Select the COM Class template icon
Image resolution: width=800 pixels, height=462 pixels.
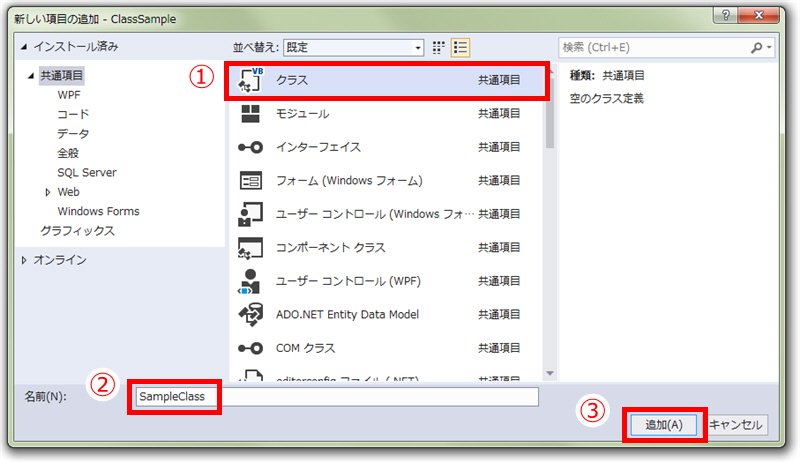pos(251,348)
